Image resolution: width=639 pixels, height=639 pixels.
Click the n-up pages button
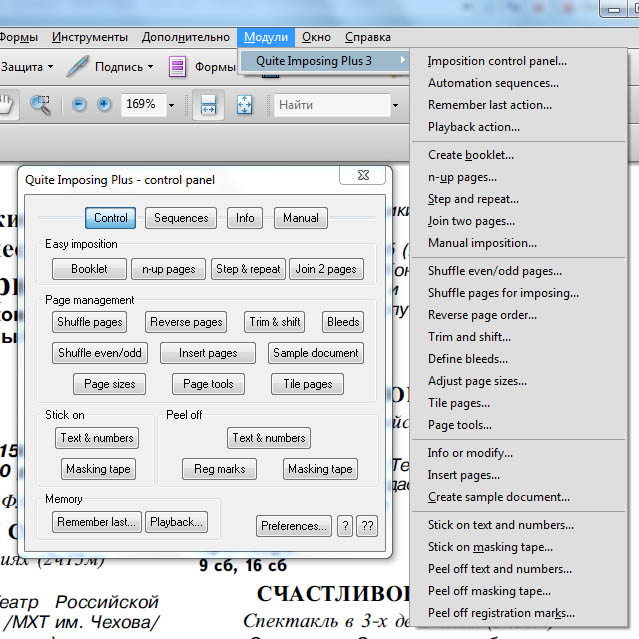[x=168, y=269]
